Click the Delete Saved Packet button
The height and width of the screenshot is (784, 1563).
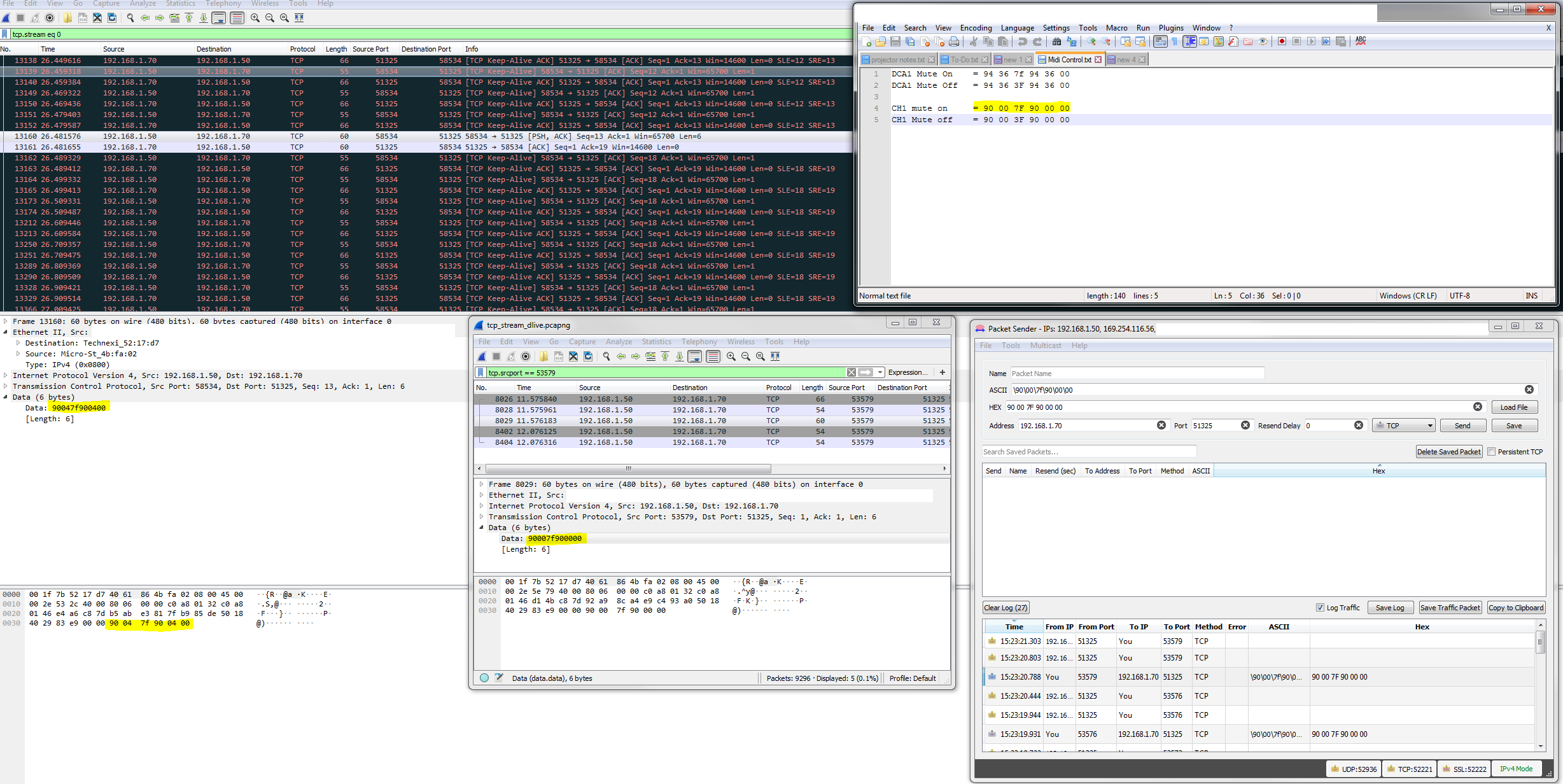tap(1448, 452)
